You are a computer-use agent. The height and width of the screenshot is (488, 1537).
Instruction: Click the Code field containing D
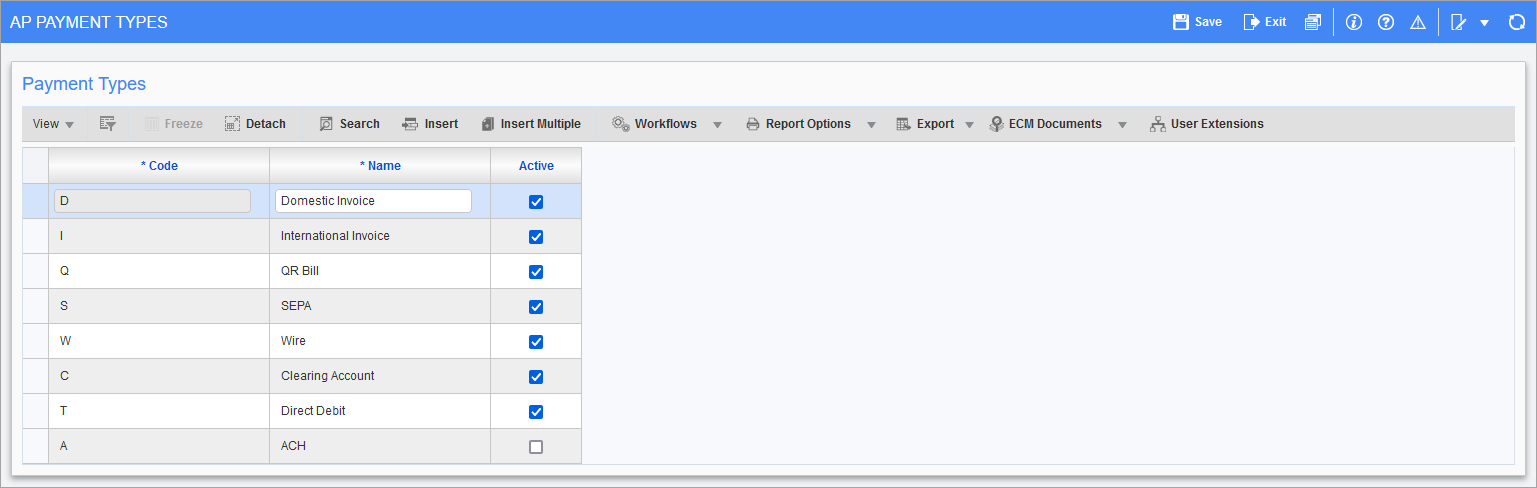tap(152, 201)
